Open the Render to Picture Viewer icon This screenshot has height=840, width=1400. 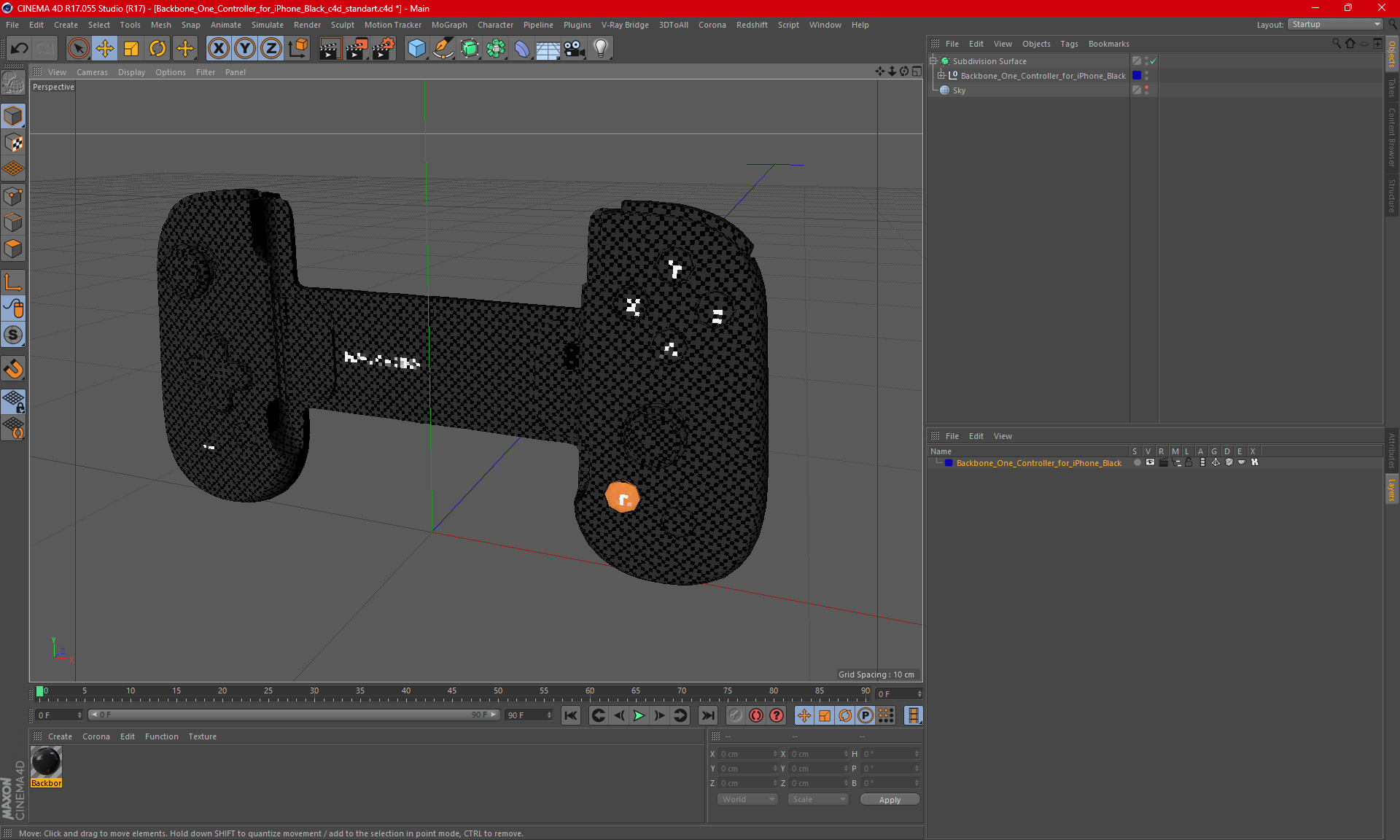pos(357,49)
